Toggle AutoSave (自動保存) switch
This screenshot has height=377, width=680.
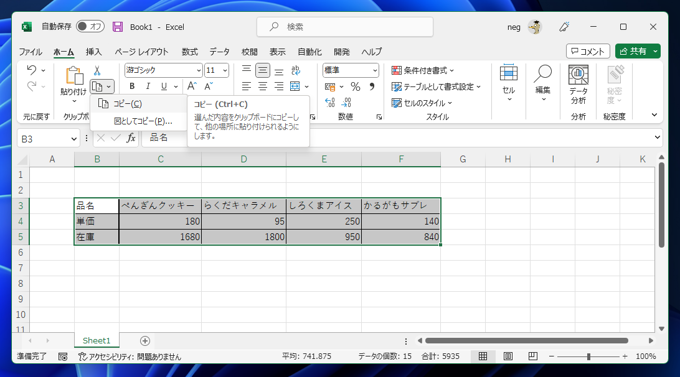(x=90, y=26)
